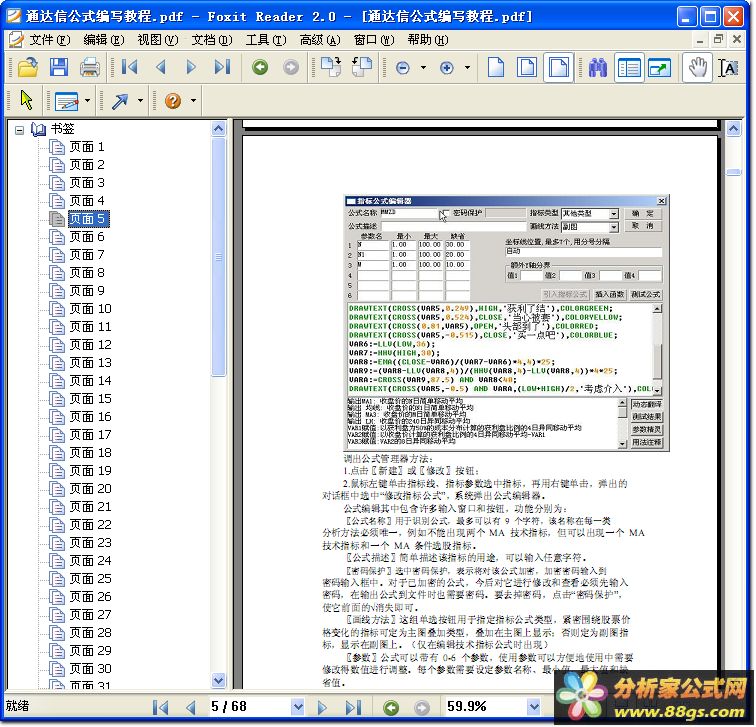Click document vertical scrollbar thumb

tap(734, 172)
